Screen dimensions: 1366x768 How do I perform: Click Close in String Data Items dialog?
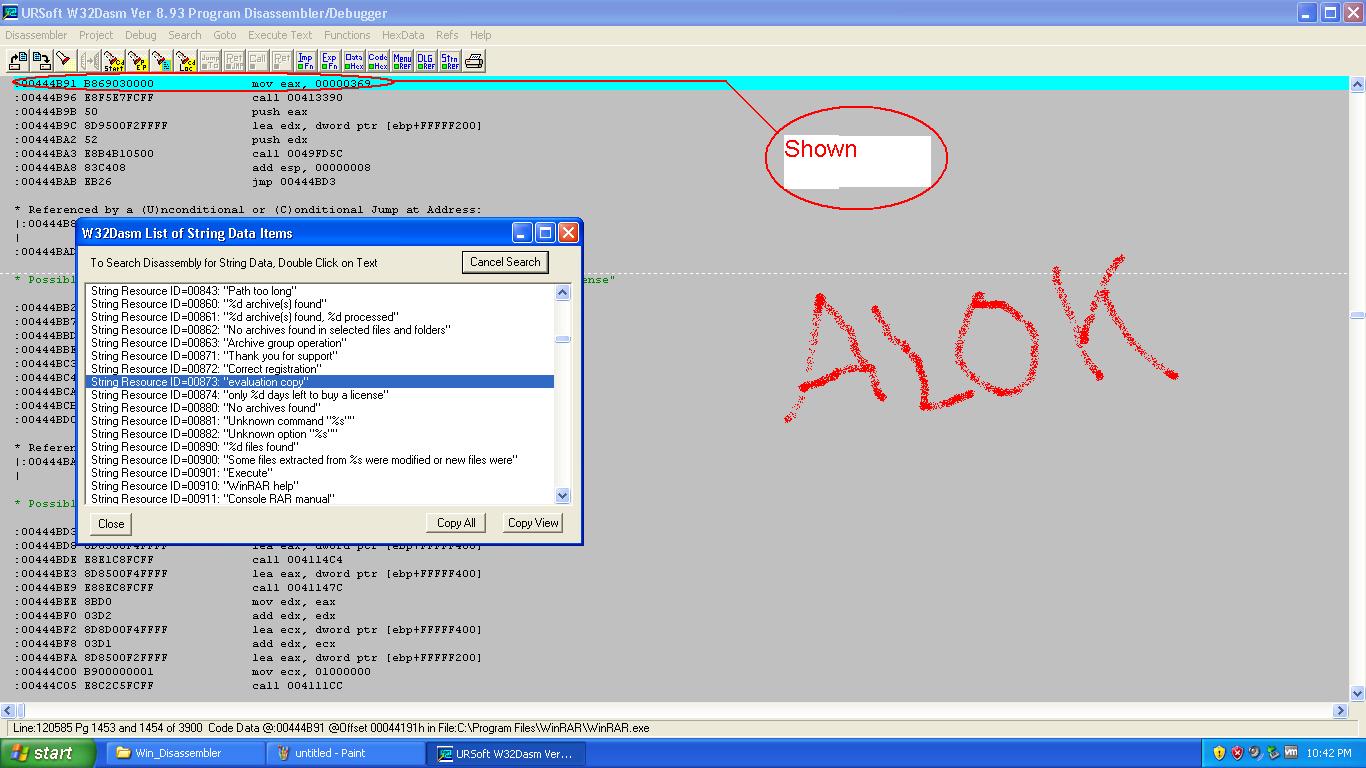coord(111,523)
